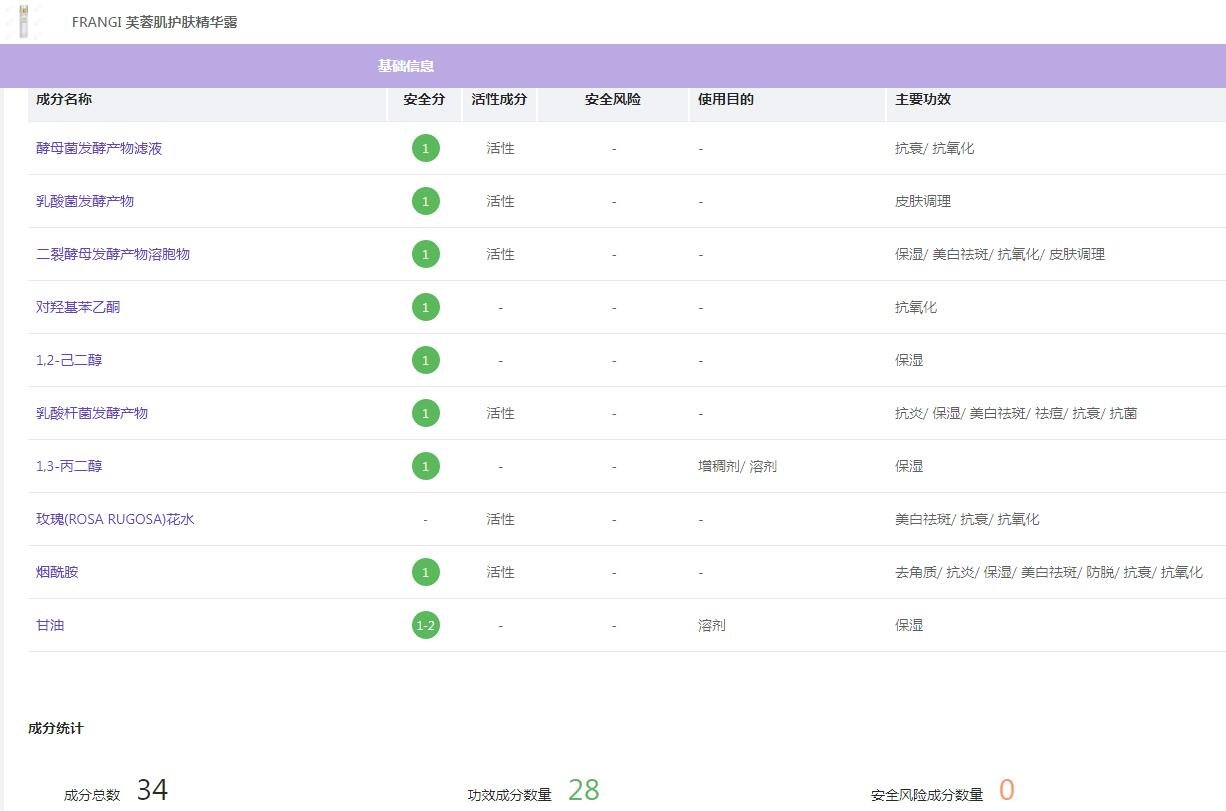Open the 基础信息 tab
This screenshot has height=811, width=1226.
(405, 66)
